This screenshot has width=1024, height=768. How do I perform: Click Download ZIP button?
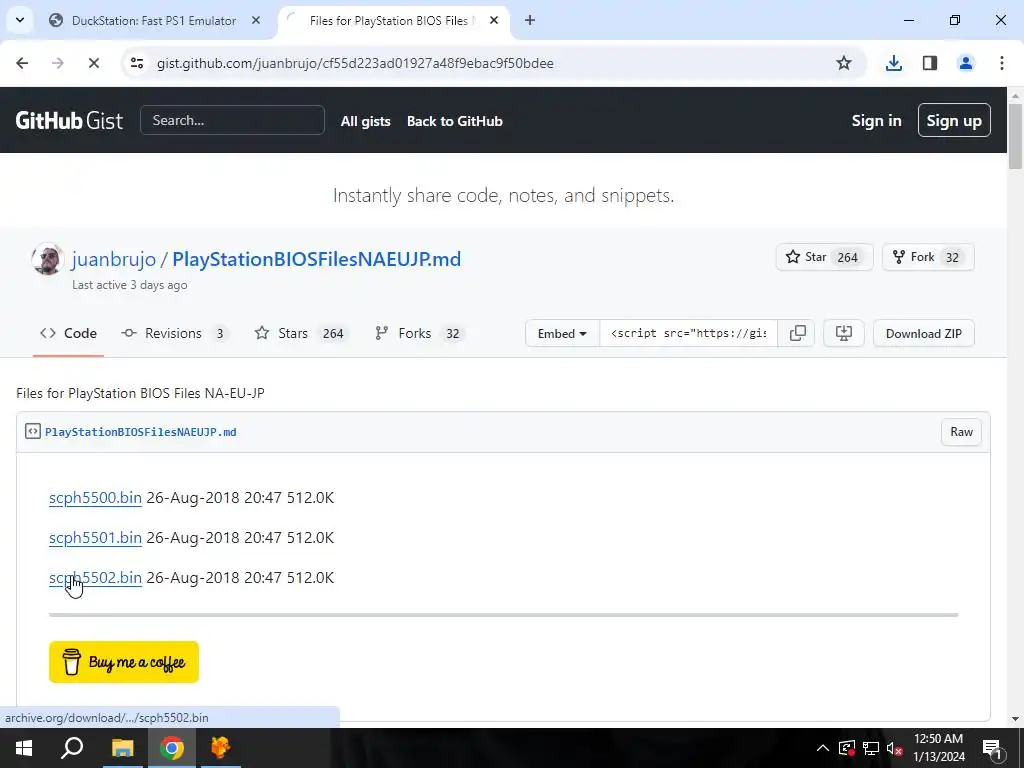(923, 334)
